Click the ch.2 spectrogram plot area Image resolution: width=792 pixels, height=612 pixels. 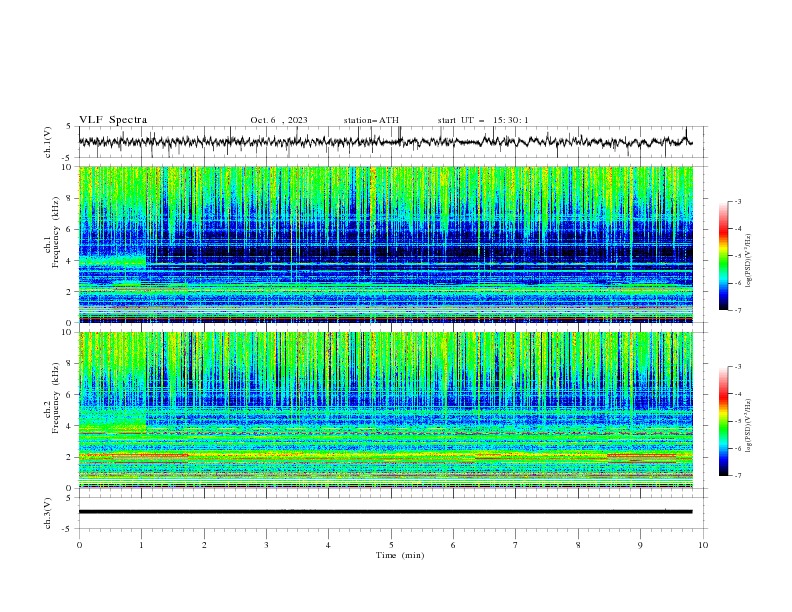coord(385,410)
